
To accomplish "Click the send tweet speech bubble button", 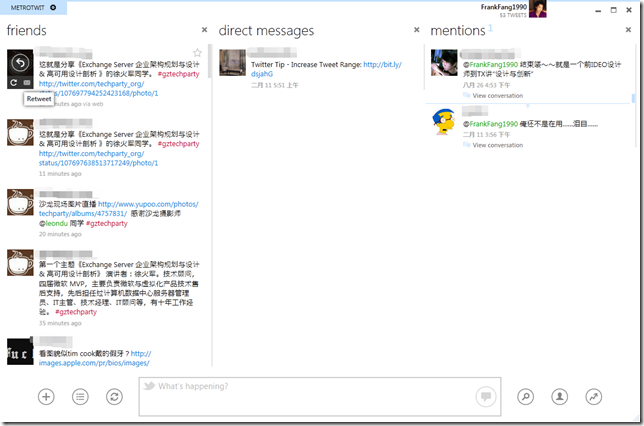I will point(486,396).
